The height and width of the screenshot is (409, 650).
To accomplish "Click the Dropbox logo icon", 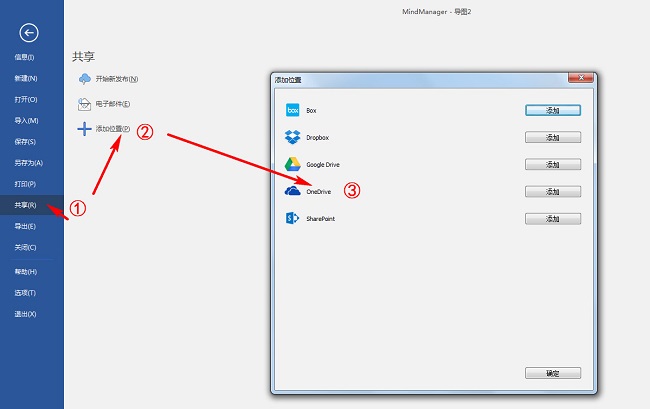I will coord(293,137).
